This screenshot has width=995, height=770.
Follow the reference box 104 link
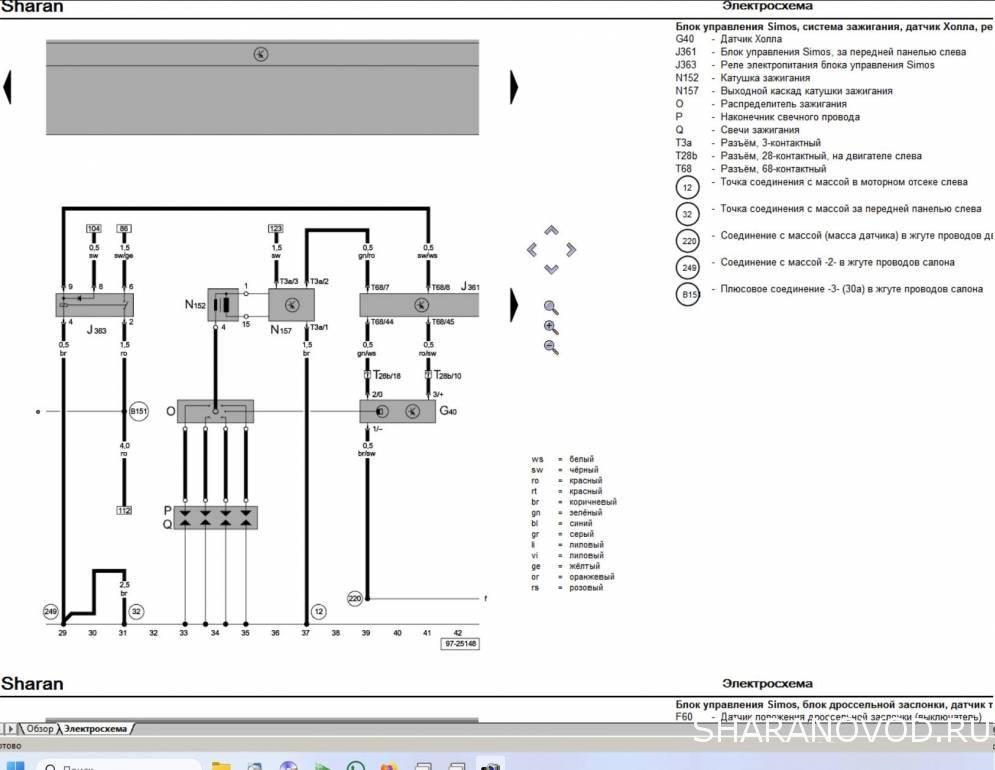pyautogui.click(x=94, y=229)
